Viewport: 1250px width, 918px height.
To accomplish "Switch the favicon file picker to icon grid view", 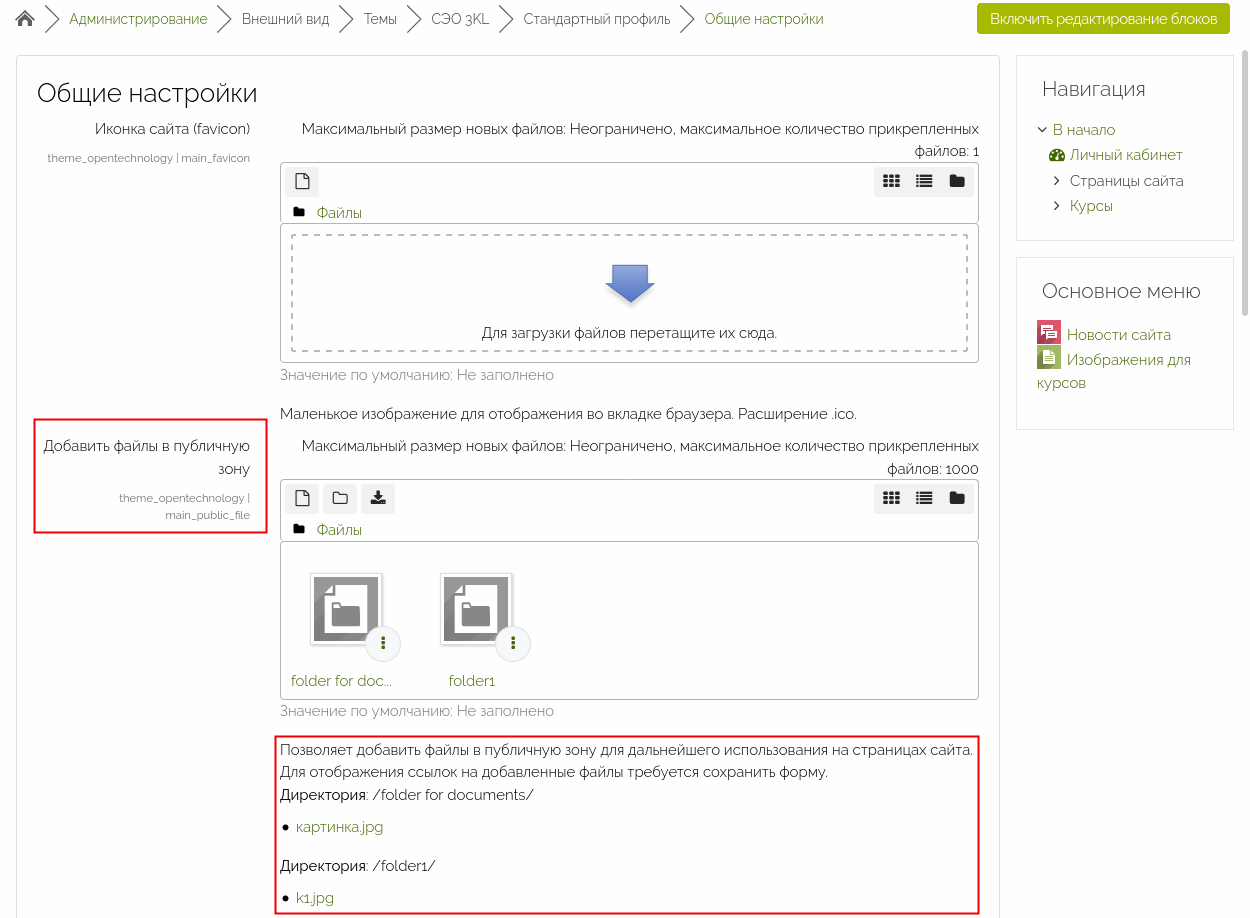I will click(891, 181).
